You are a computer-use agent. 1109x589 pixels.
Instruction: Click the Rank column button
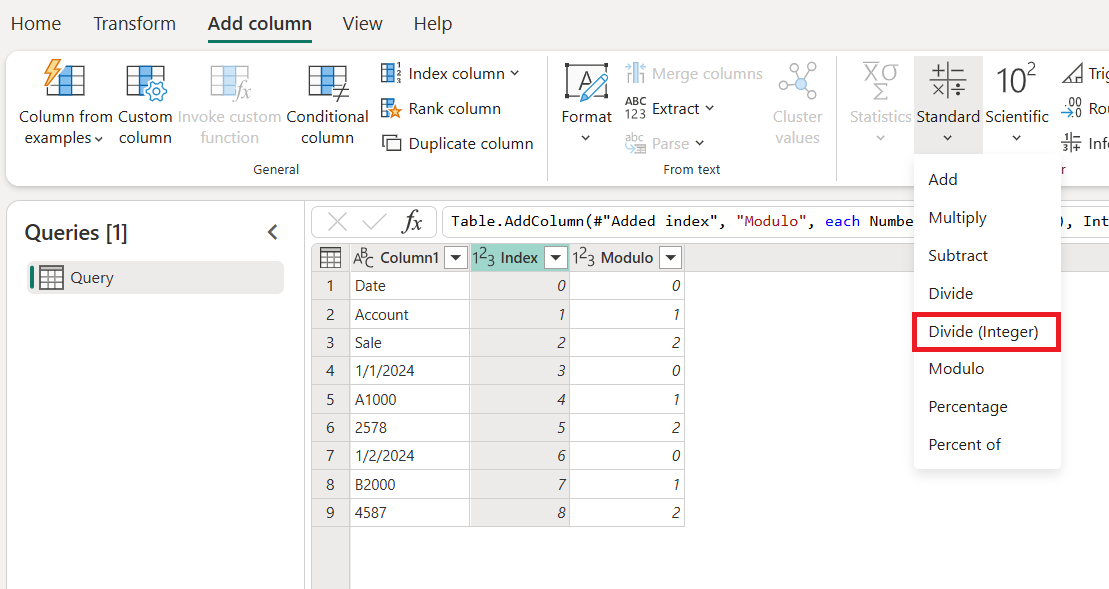click(454, 108)
